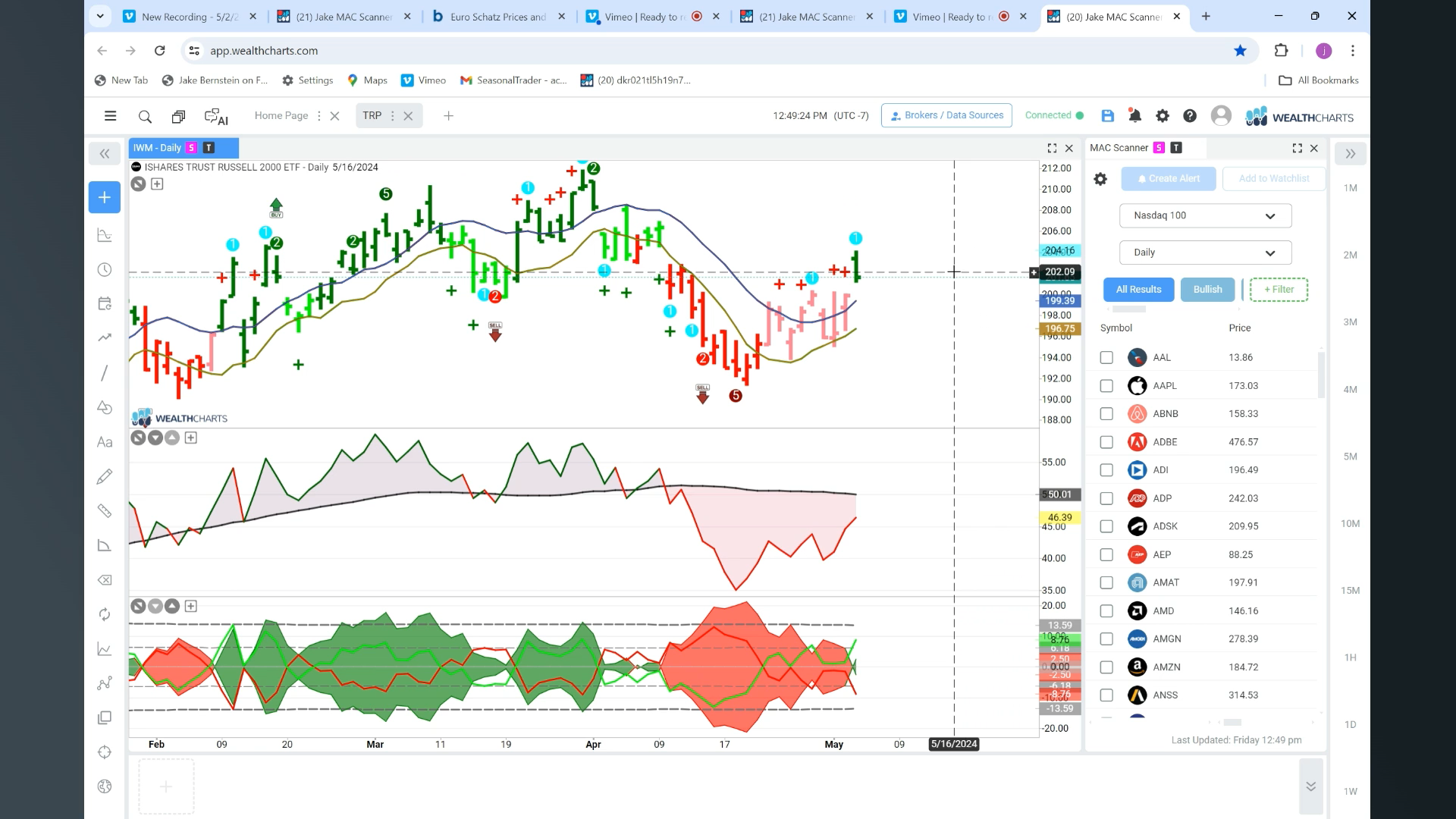Open the app settings gear in header
The image size is (1456, 819).
pyautogui.click(x=1162, y=115)
